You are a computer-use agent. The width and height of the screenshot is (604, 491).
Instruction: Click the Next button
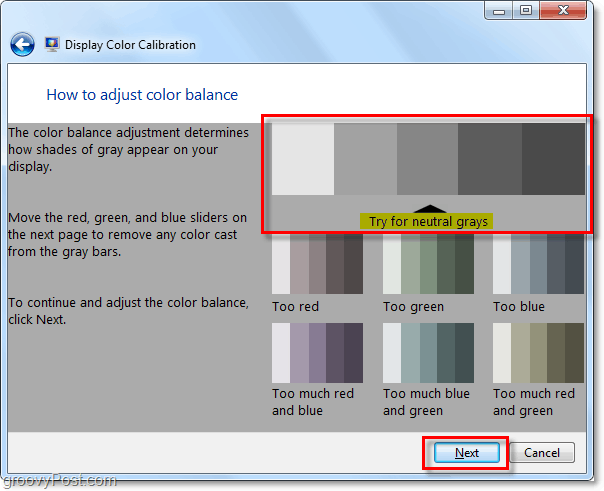466,453
